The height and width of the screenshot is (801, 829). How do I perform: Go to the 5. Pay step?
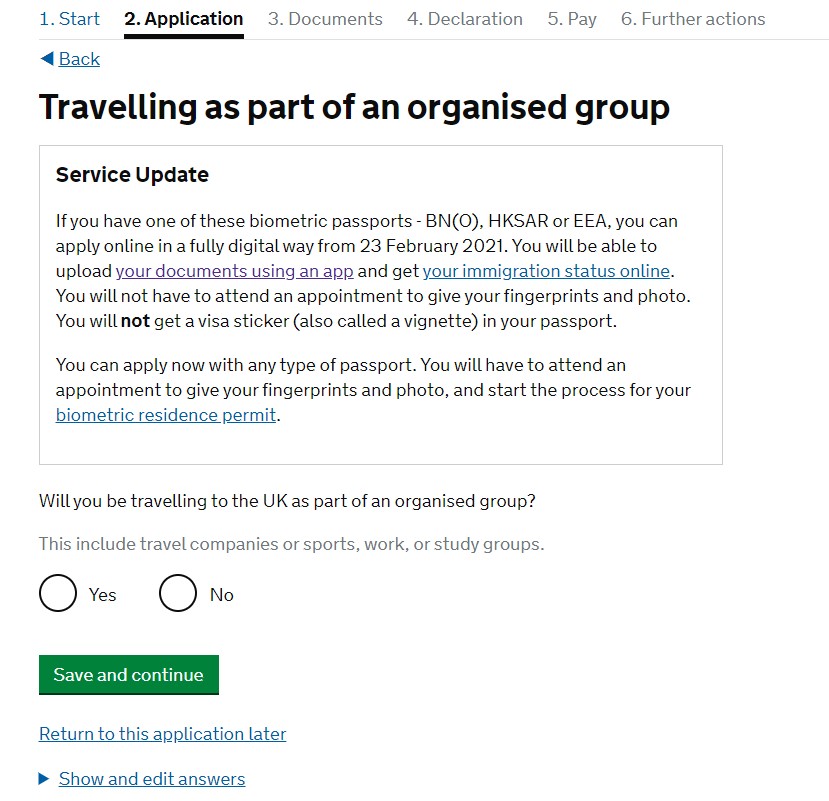pos(571,19)
